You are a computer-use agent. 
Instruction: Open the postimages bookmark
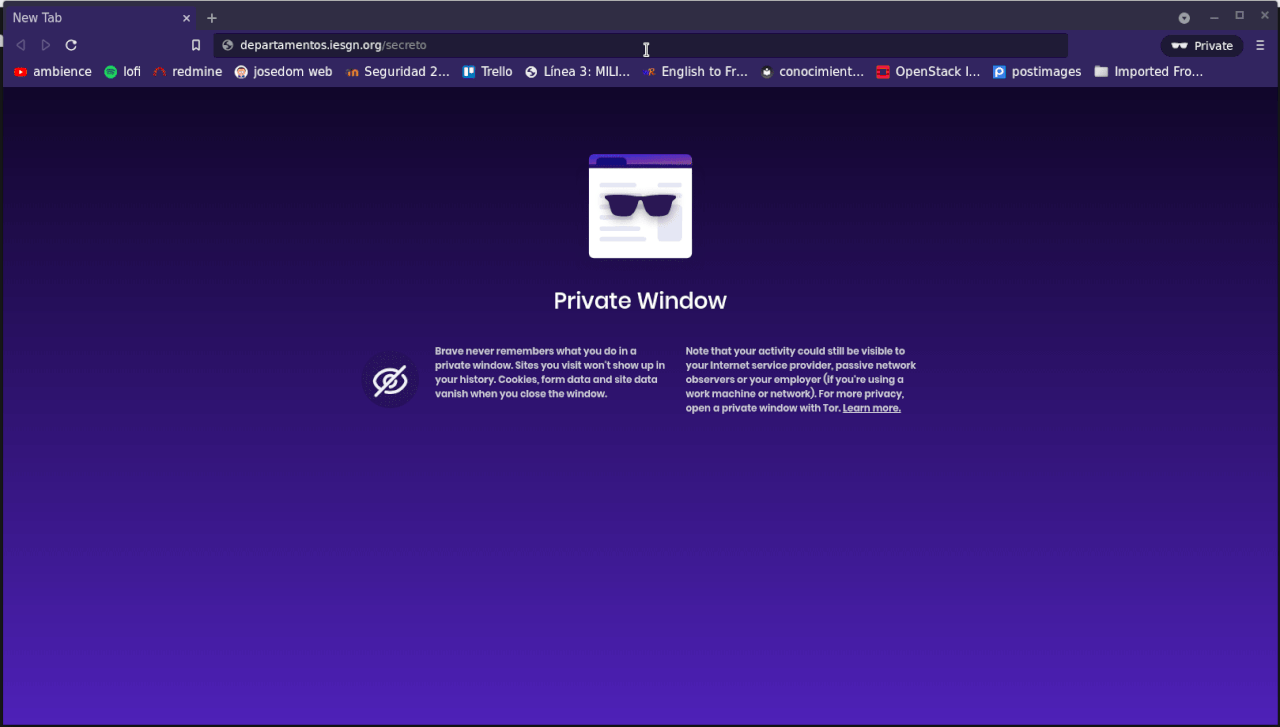[x=1037, y=72]
